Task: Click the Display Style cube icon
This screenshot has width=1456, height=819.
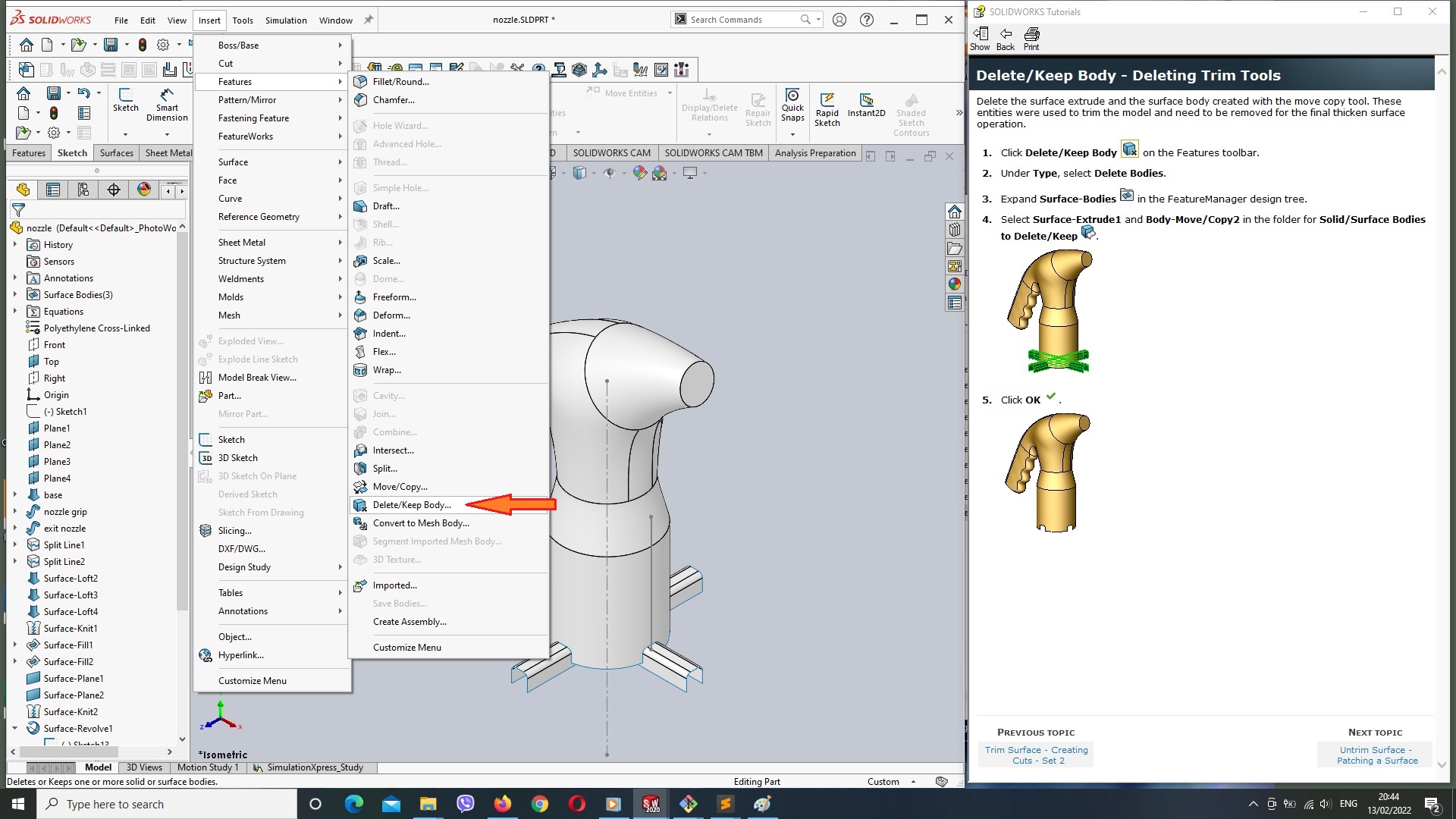Action: 579,173
